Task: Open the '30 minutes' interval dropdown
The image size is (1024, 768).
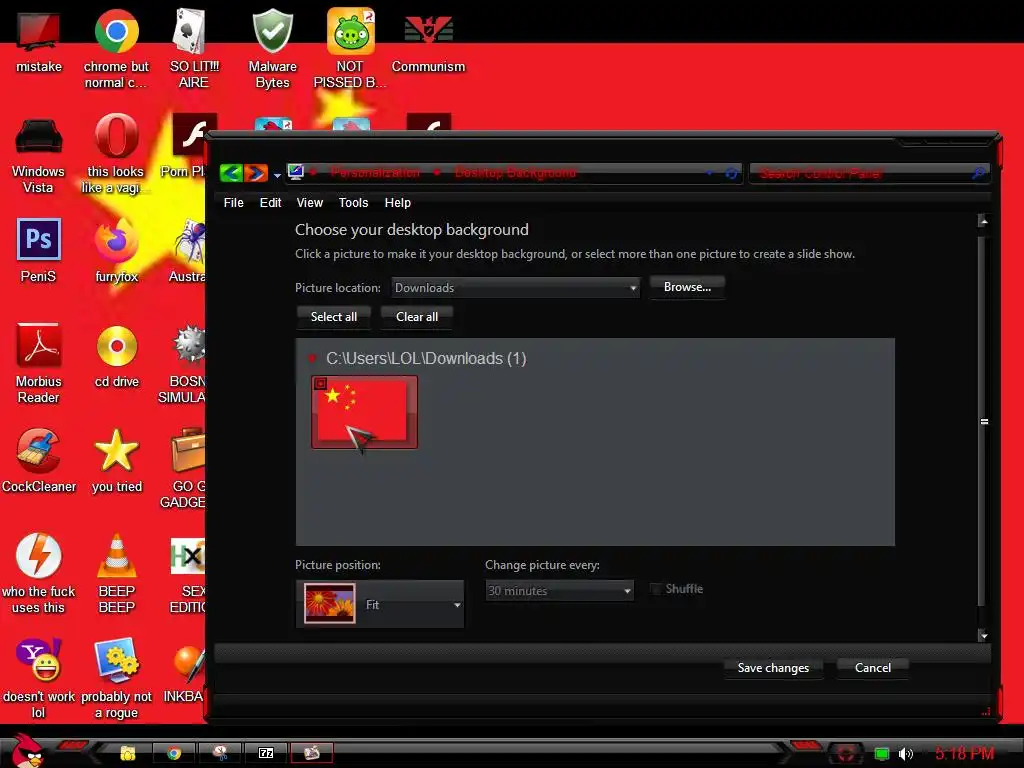Action: coord(560,590)
